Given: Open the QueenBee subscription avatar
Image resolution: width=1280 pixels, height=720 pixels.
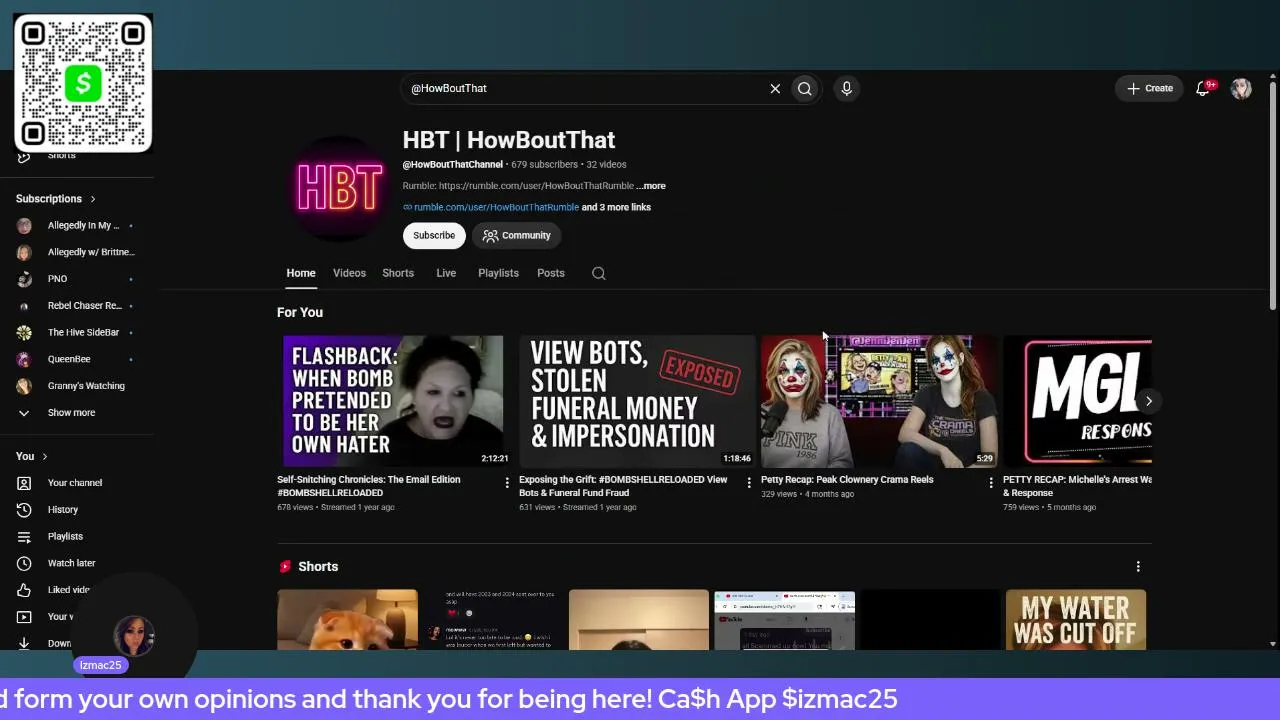Looking at the screenshot, I should (25, 359).
